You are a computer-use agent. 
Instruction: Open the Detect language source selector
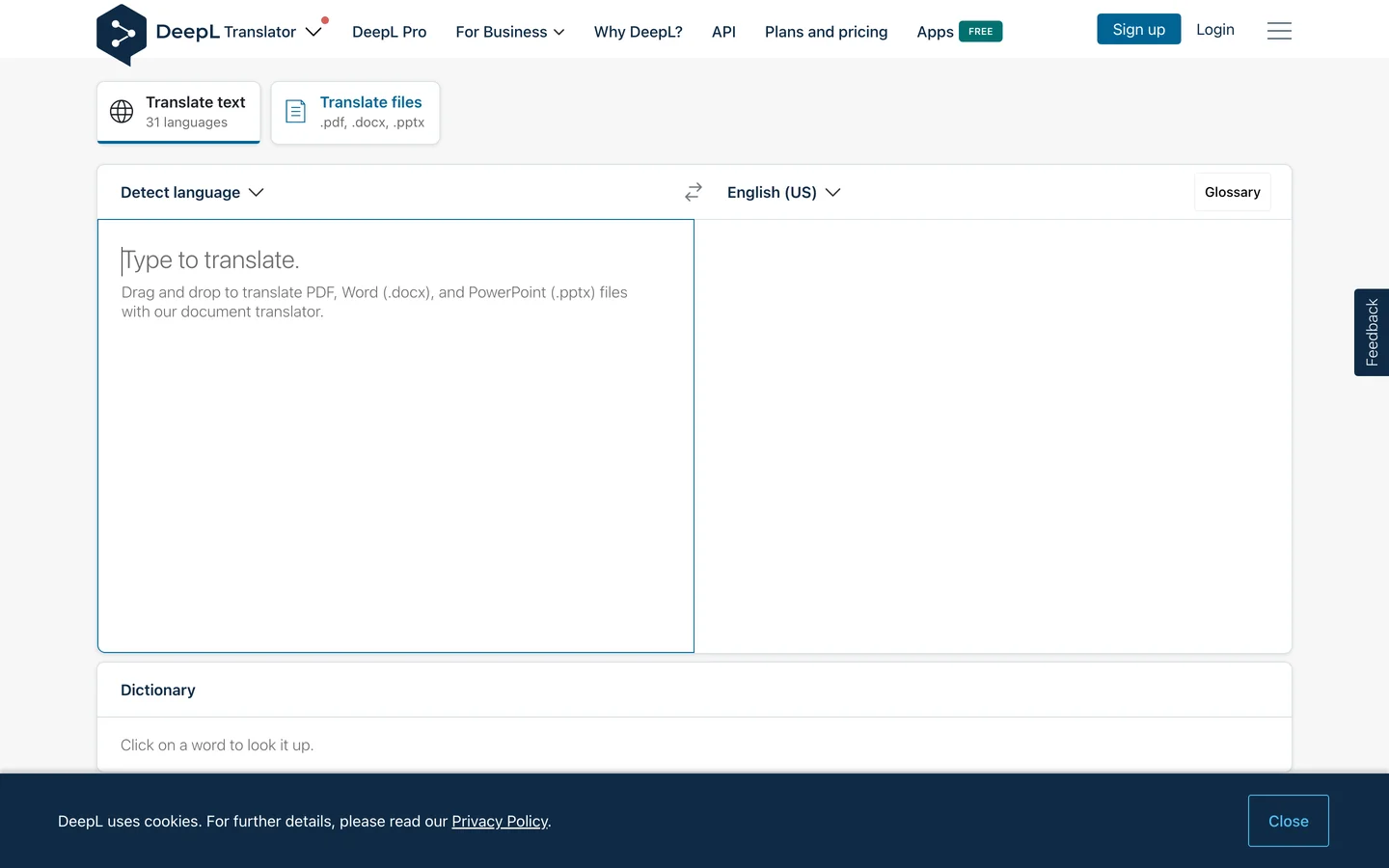192,192
